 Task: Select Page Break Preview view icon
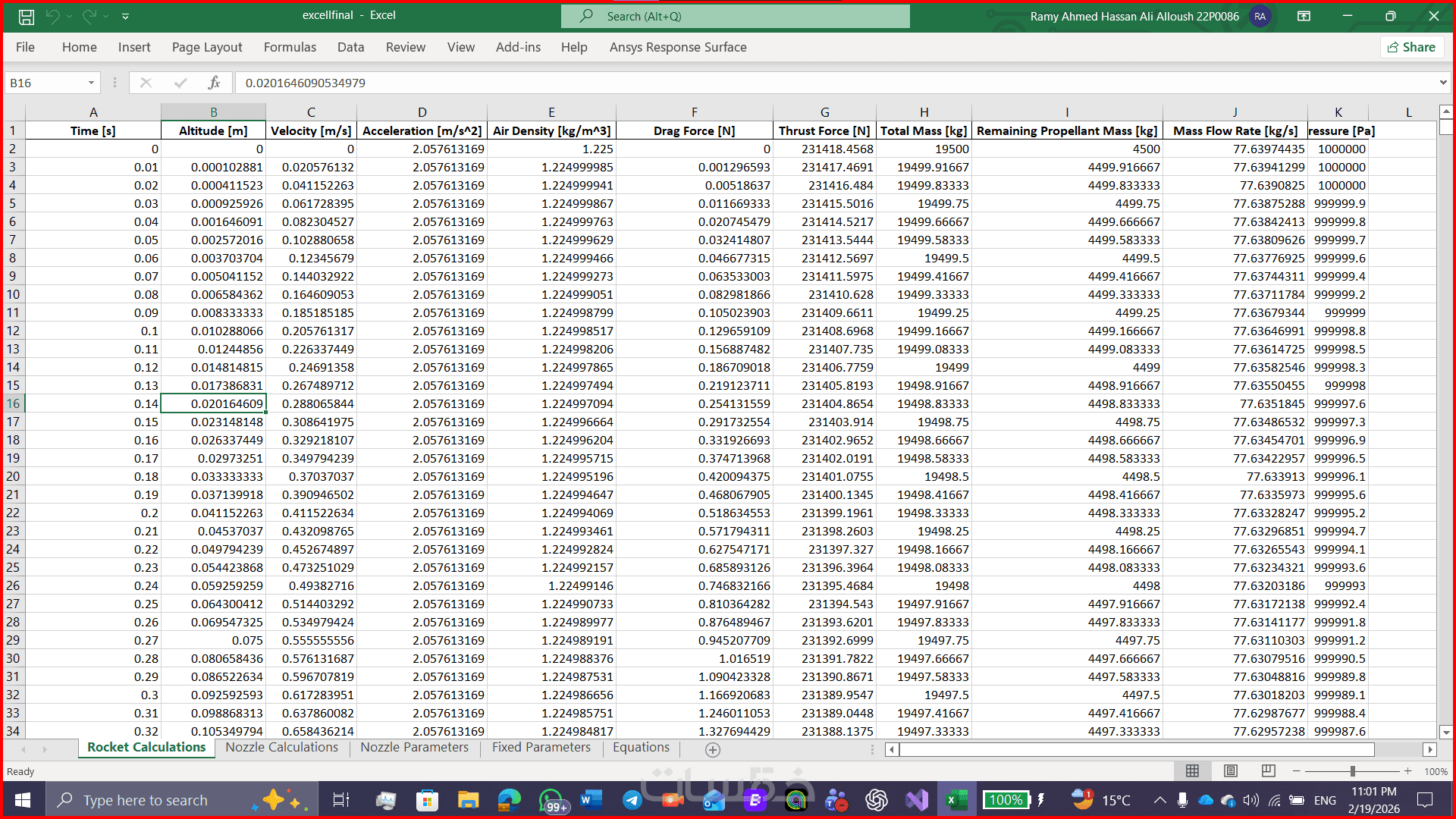pos(1268,770)
